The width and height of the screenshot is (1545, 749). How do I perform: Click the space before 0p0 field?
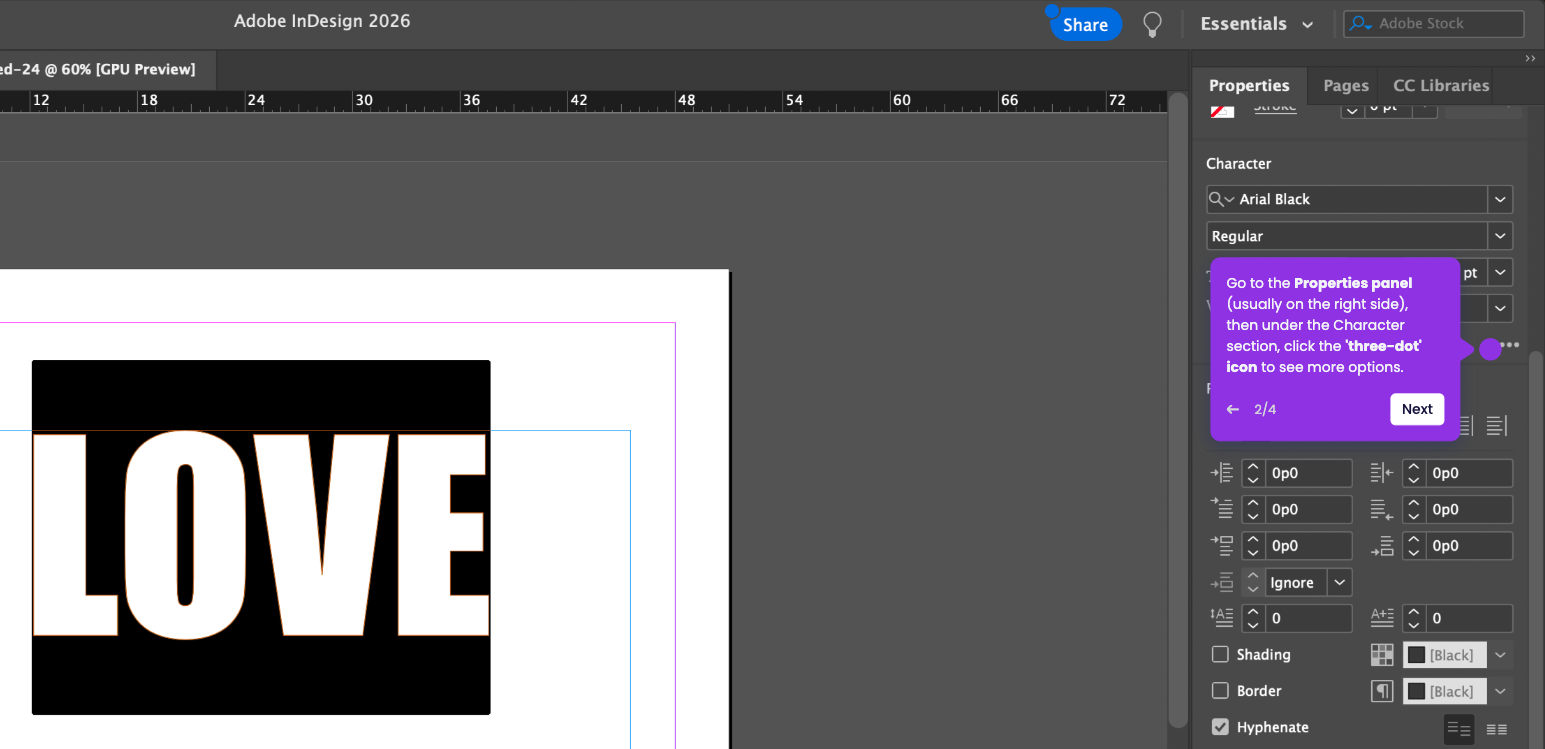point(1309,545)
